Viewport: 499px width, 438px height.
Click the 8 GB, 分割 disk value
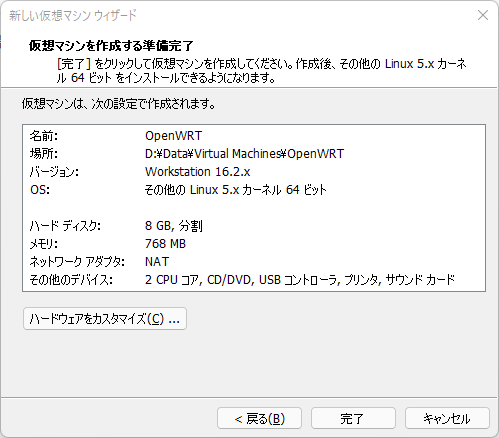(x=174, y=226)
